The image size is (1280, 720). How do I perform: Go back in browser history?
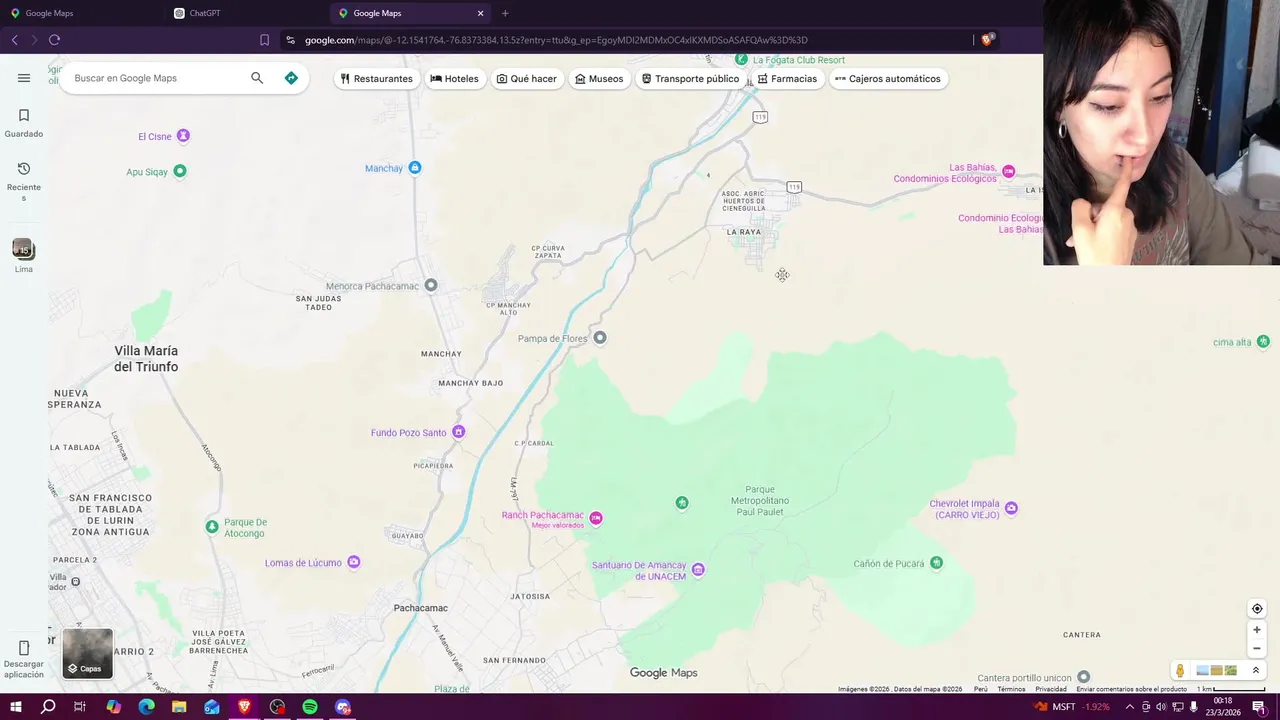(x=14, y=40)
